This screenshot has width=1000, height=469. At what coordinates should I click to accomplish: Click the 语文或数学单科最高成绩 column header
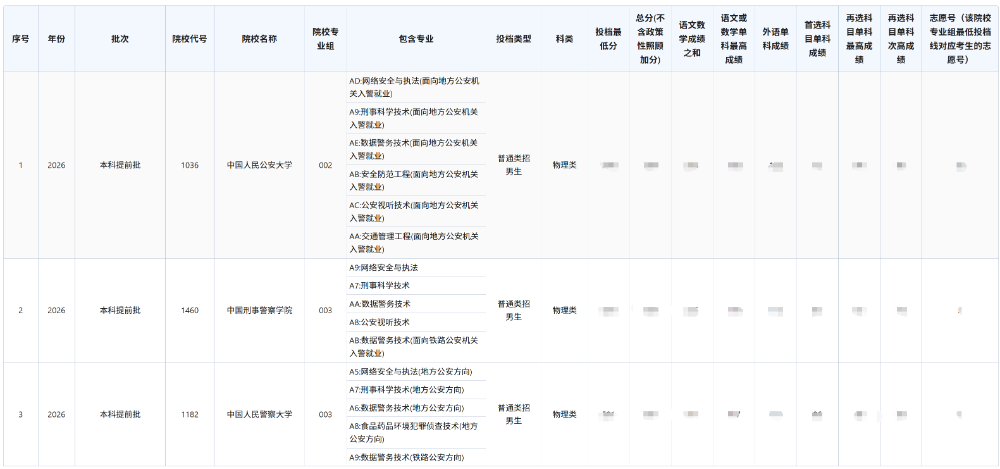(x=734, y=39)
